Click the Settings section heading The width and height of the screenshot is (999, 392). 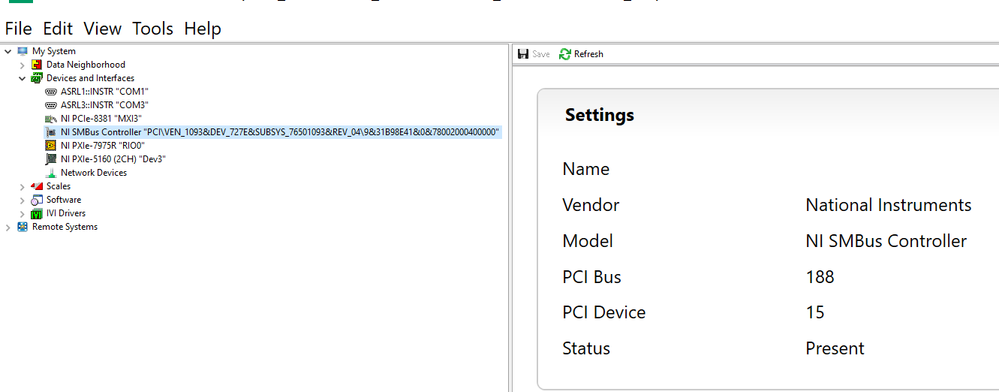point(600,115)
